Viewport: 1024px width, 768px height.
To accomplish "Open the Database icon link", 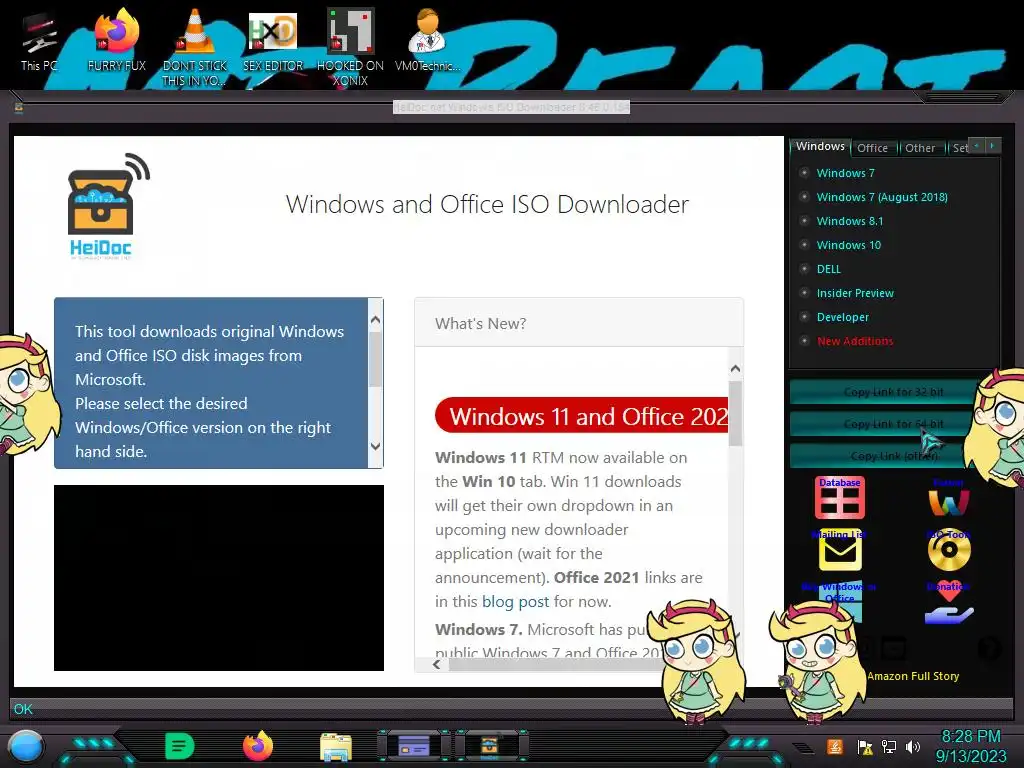I will 840,497.
